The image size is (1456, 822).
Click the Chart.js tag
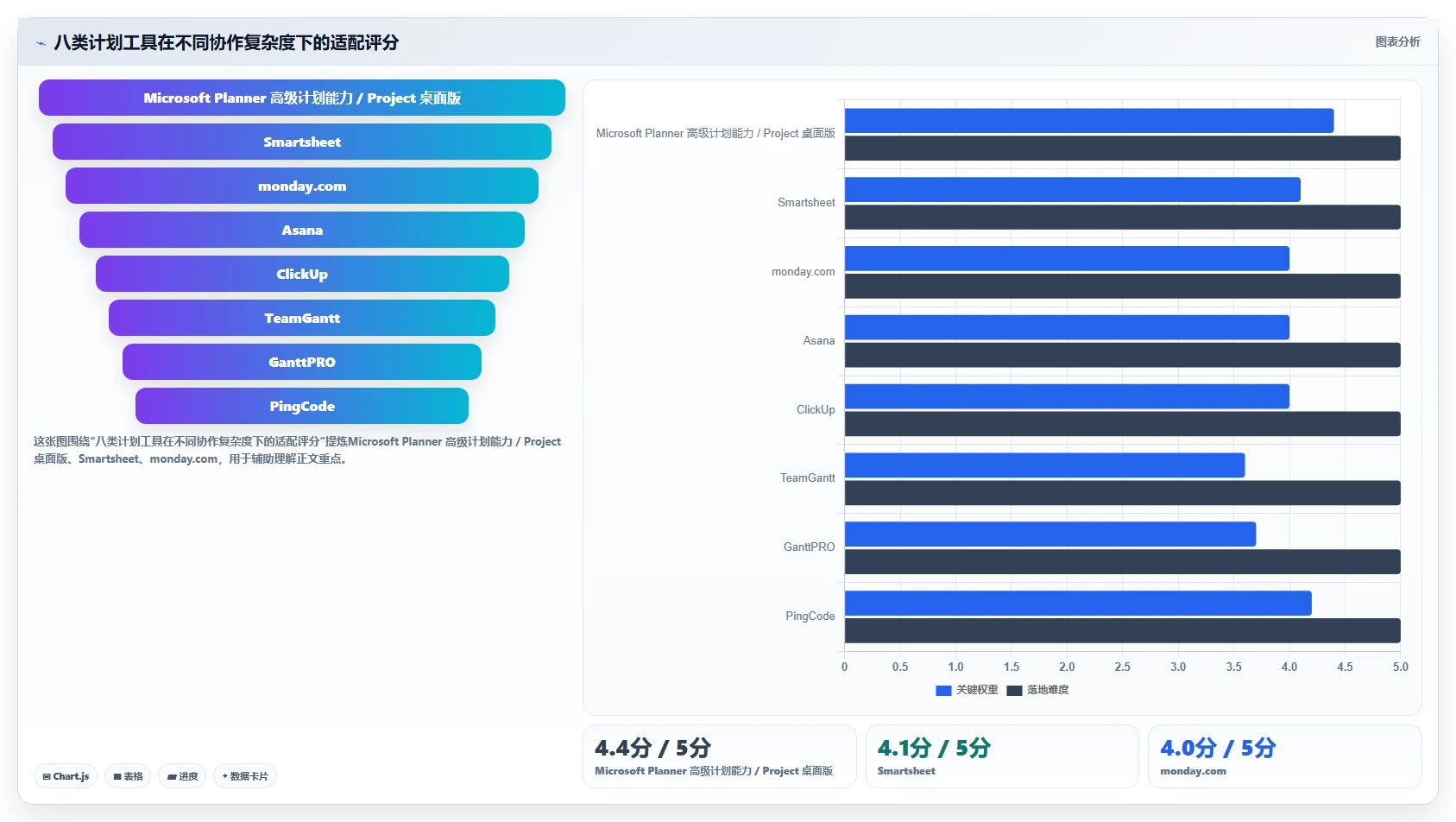pyautogui.click(x=66, y=776)
